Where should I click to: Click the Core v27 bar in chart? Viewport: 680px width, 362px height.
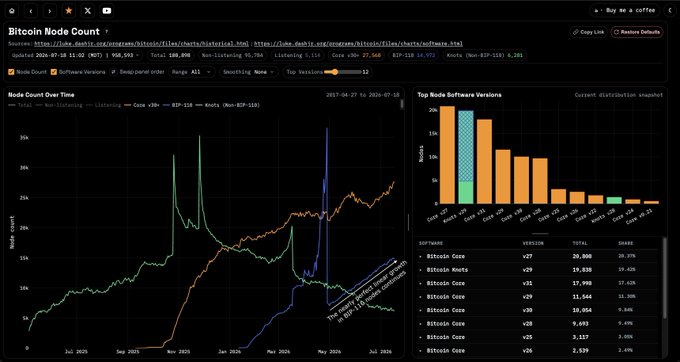[447, 155]
